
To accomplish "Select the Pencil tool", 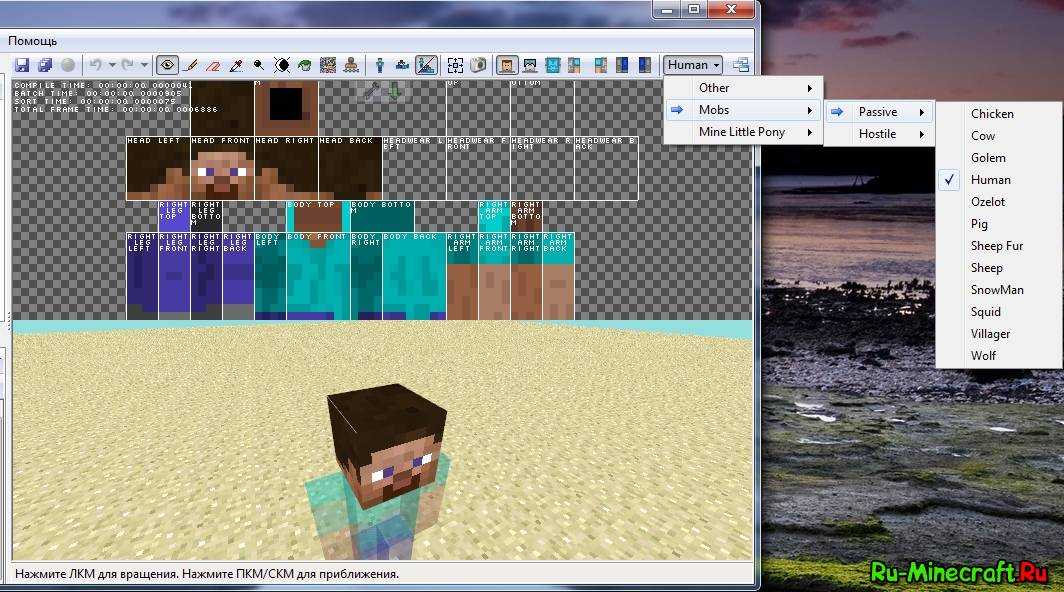I will tap(191, 65).
